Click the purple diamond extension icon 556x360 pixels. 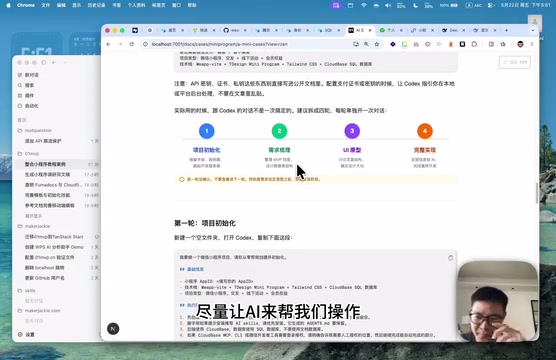pos(393,44)
